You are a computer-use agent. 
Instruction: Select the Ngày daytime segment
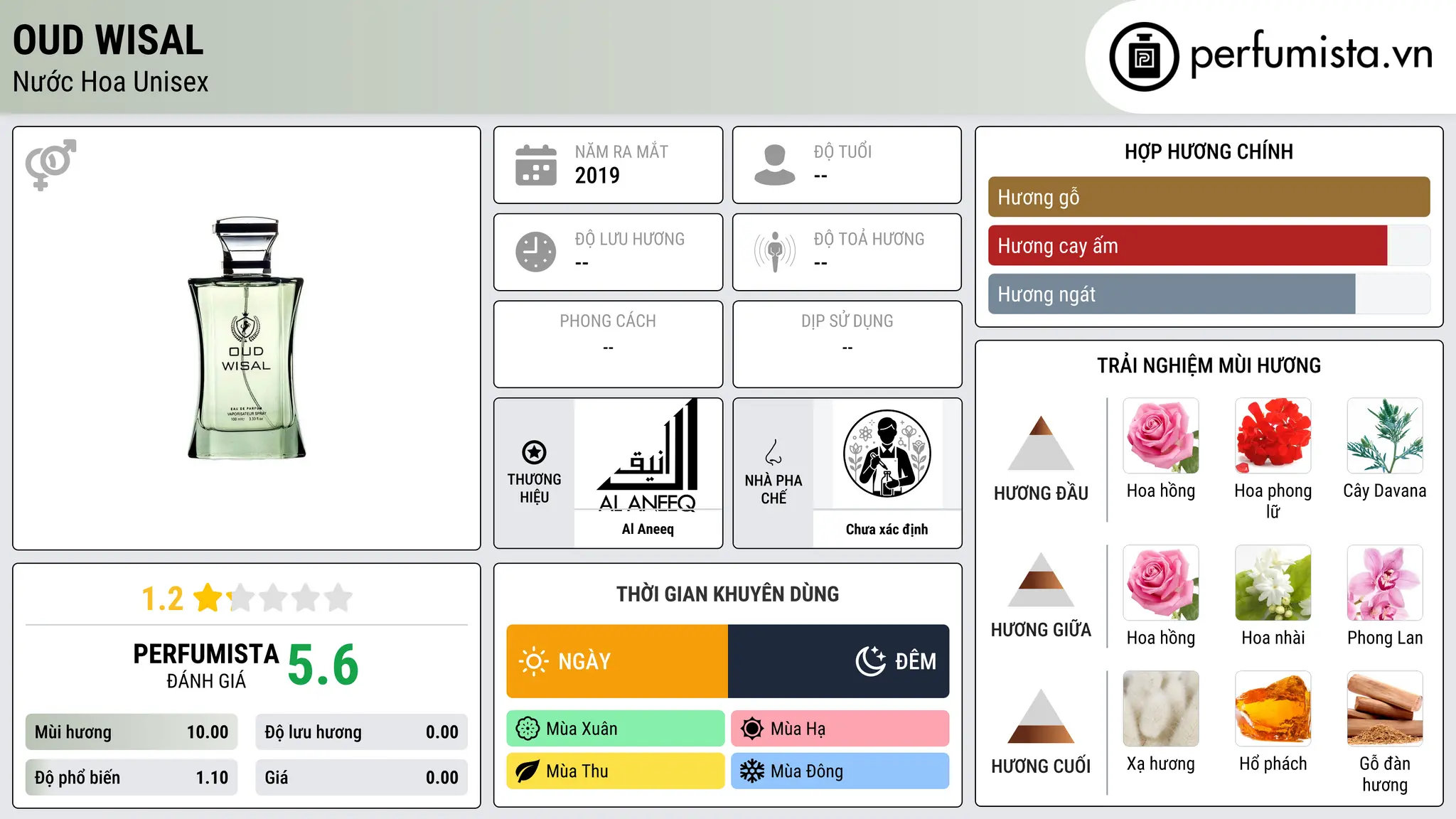(617, 661)
